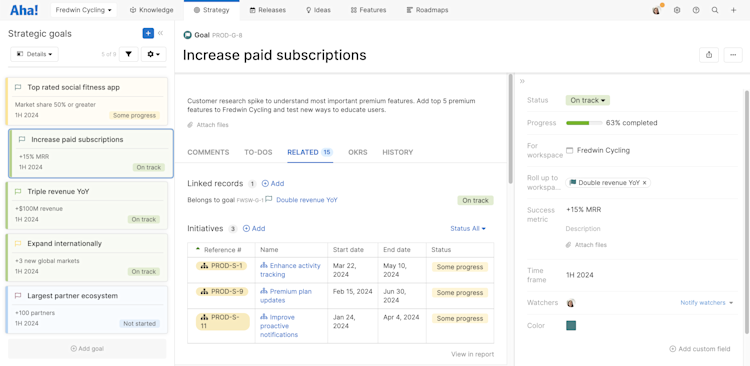Open the more options ellipsis menu

(733, 55)
